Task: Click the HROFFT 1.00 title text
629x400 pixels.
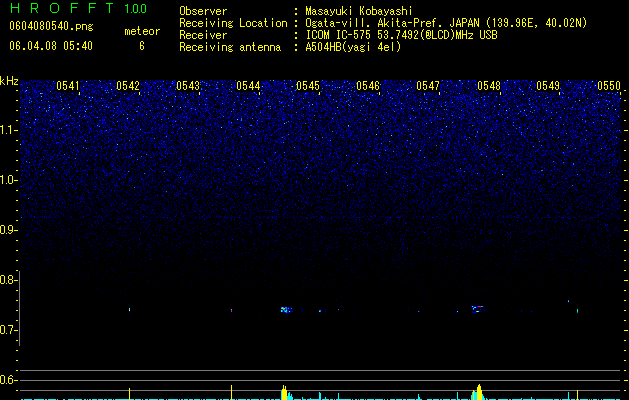Action: (x=78, y=8)
